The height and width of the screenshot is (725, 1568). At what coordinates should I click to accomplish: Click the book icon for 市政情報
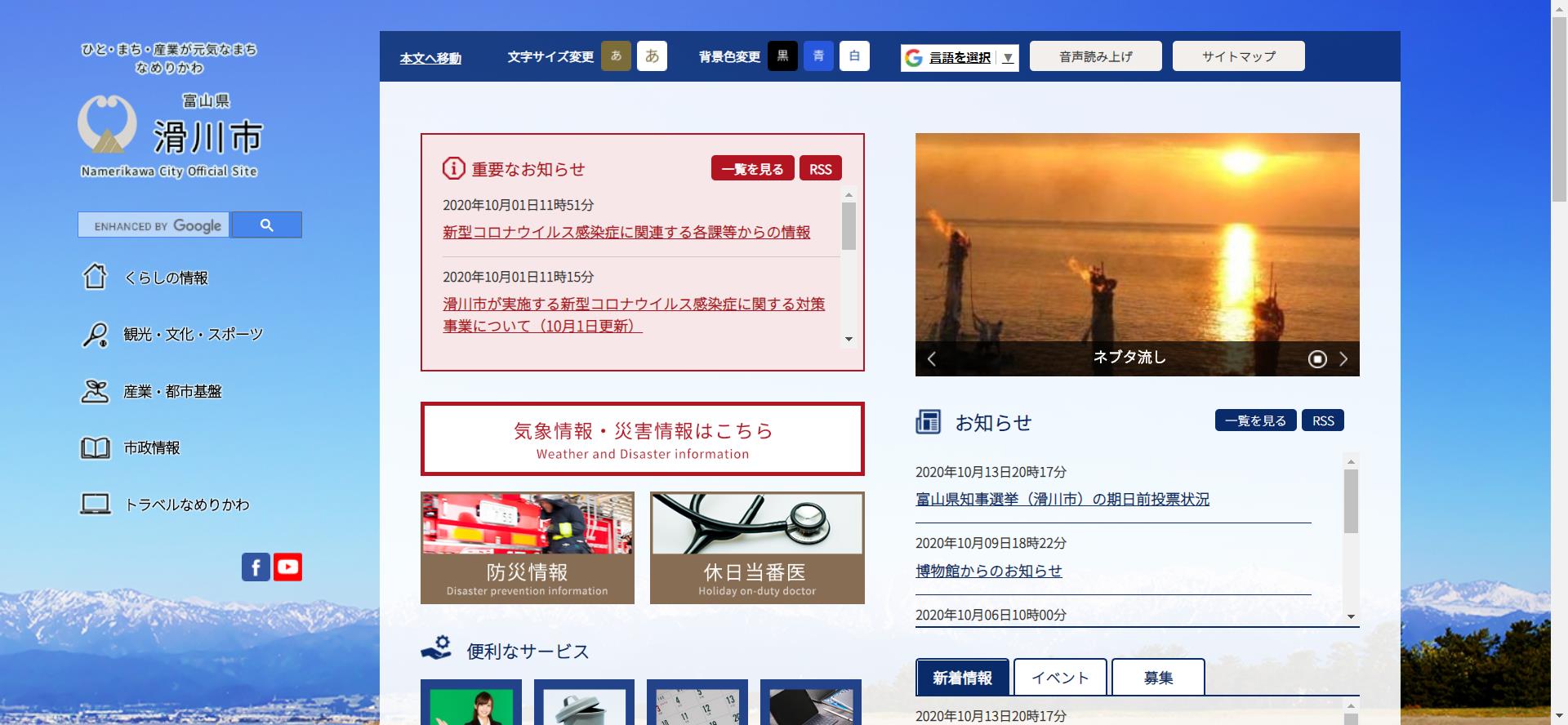point(95,447)
